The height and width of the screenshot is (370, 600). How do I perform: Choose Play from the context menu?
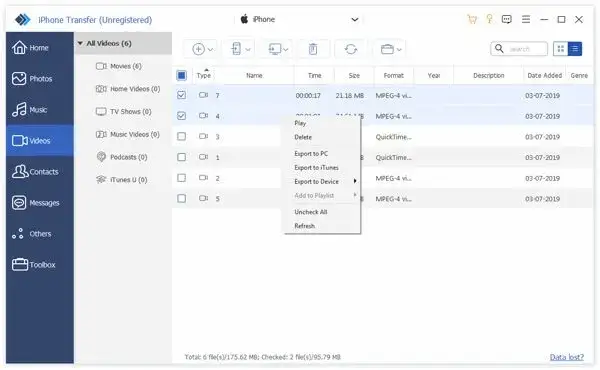click(x=300, y=123)
